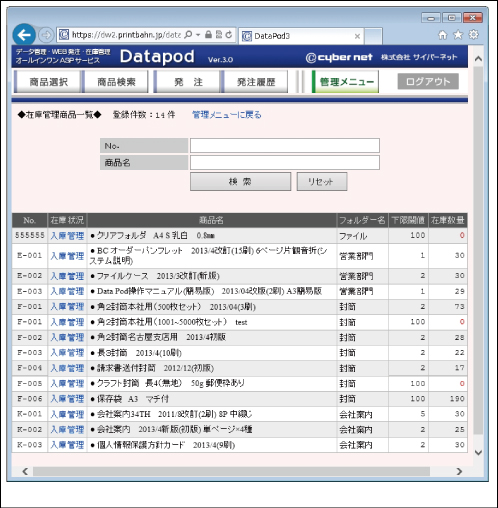Viewport: 498px width, 508px height.
Task: Click the フォルダー名 column header
Action: (x=362, y=220)
